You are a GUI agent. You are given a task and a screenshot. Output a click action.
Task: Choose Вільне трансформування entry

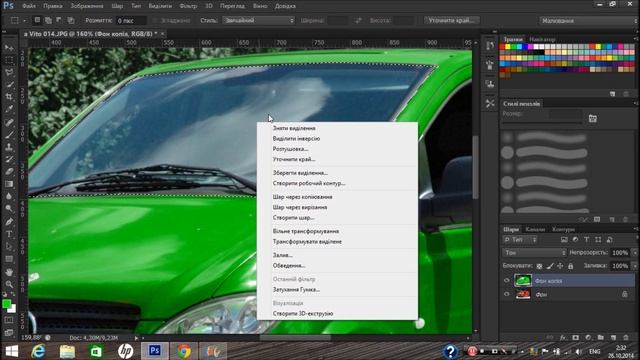pos(306,231)
